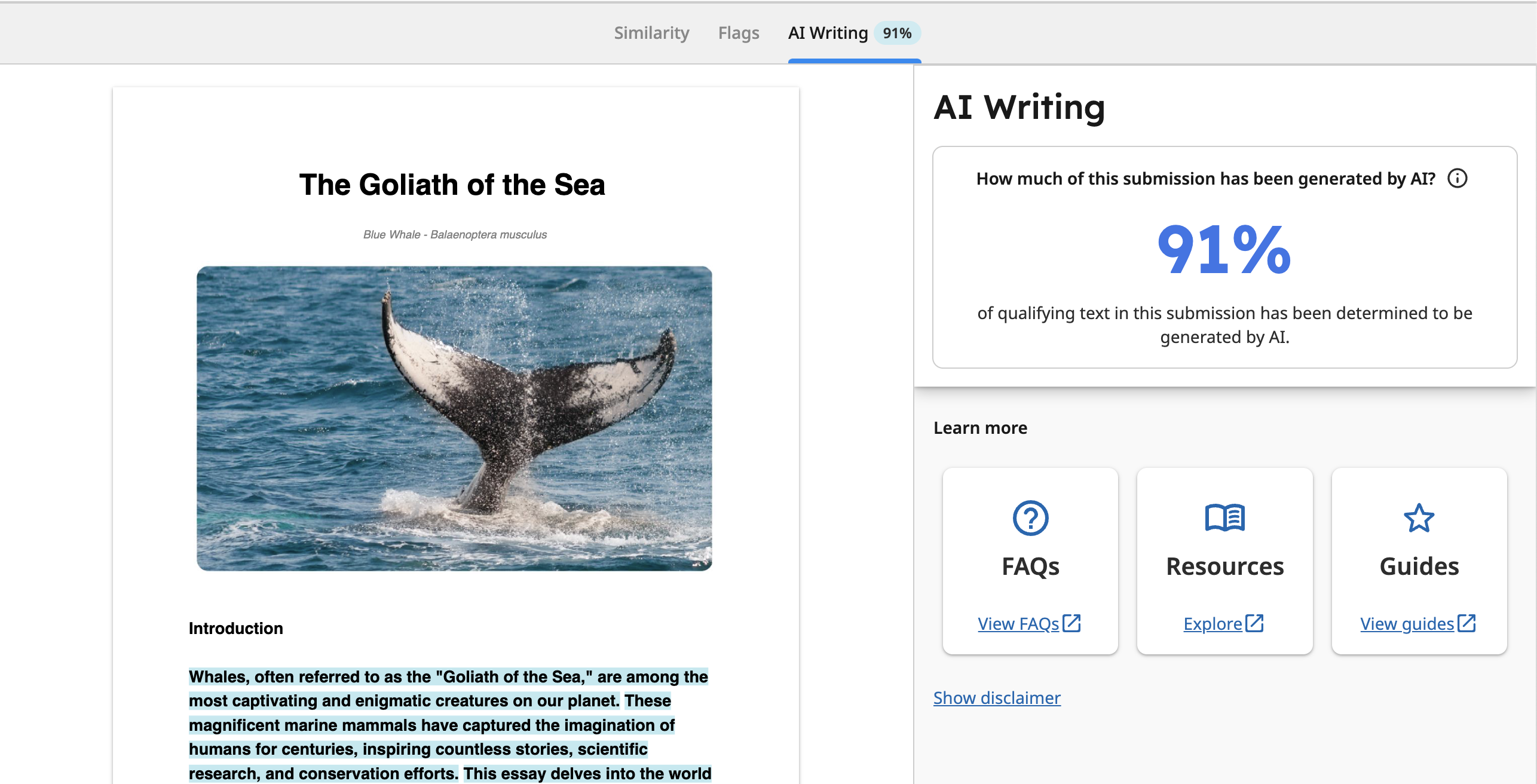
Task: Click the external link icon next to View guides
Action: 1466,623
